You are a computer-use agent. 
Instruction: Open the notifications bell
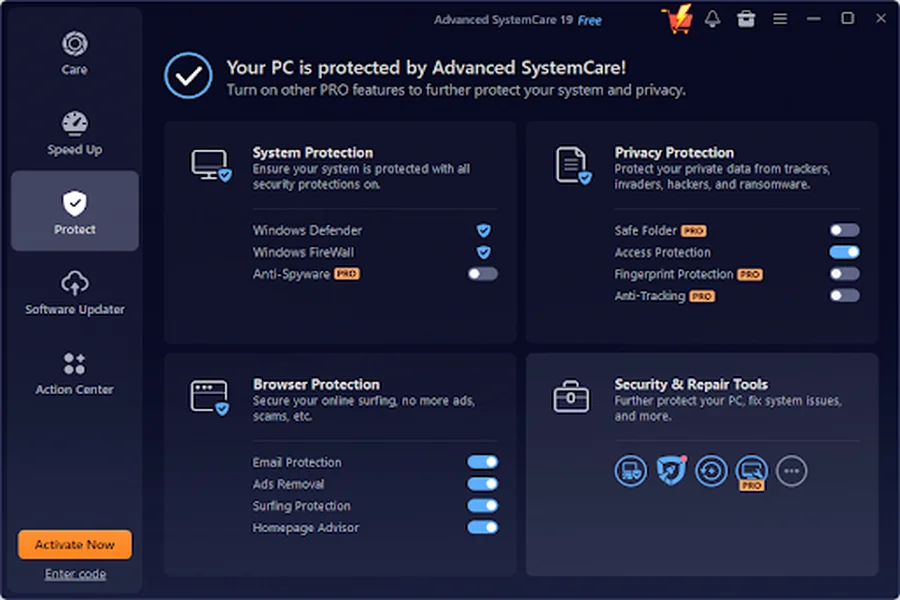click(712, 19)
